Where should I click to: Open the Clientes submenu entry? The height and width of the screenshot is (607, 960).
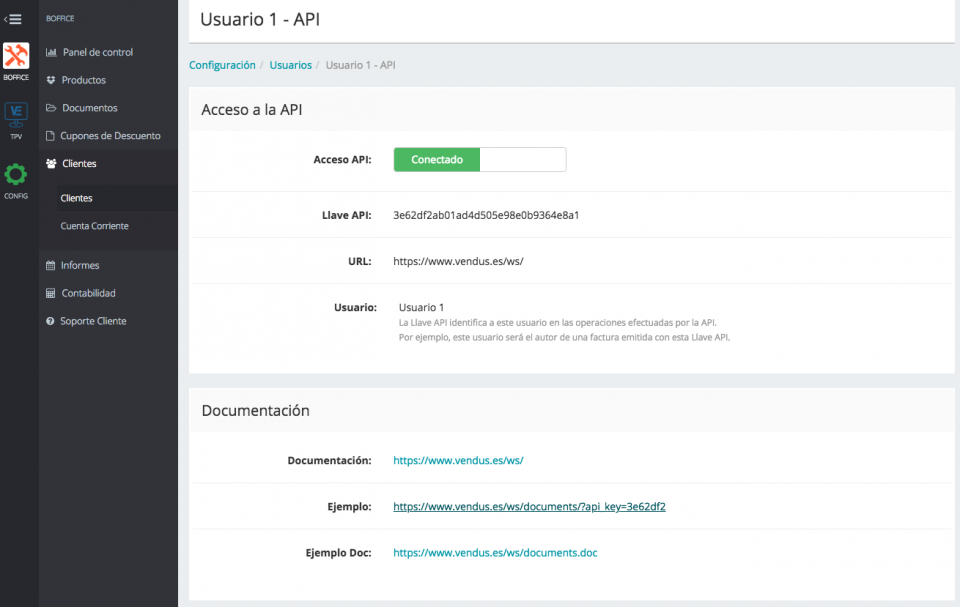tap(75, 198)
